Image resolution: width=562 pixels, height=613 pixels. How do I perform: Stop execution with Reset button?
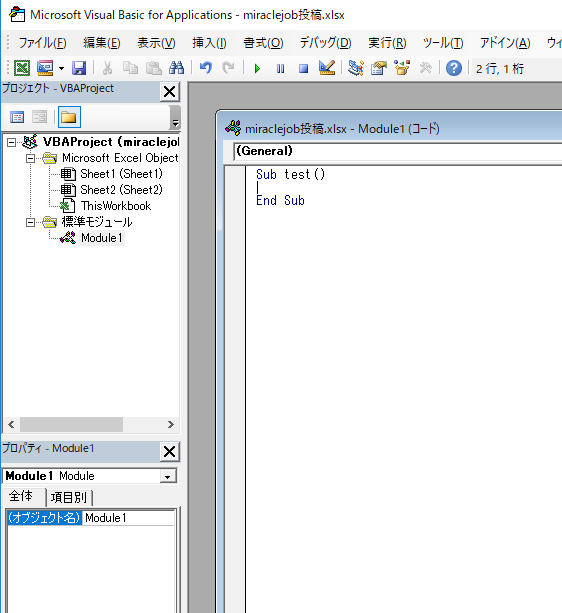pos(303,69)
